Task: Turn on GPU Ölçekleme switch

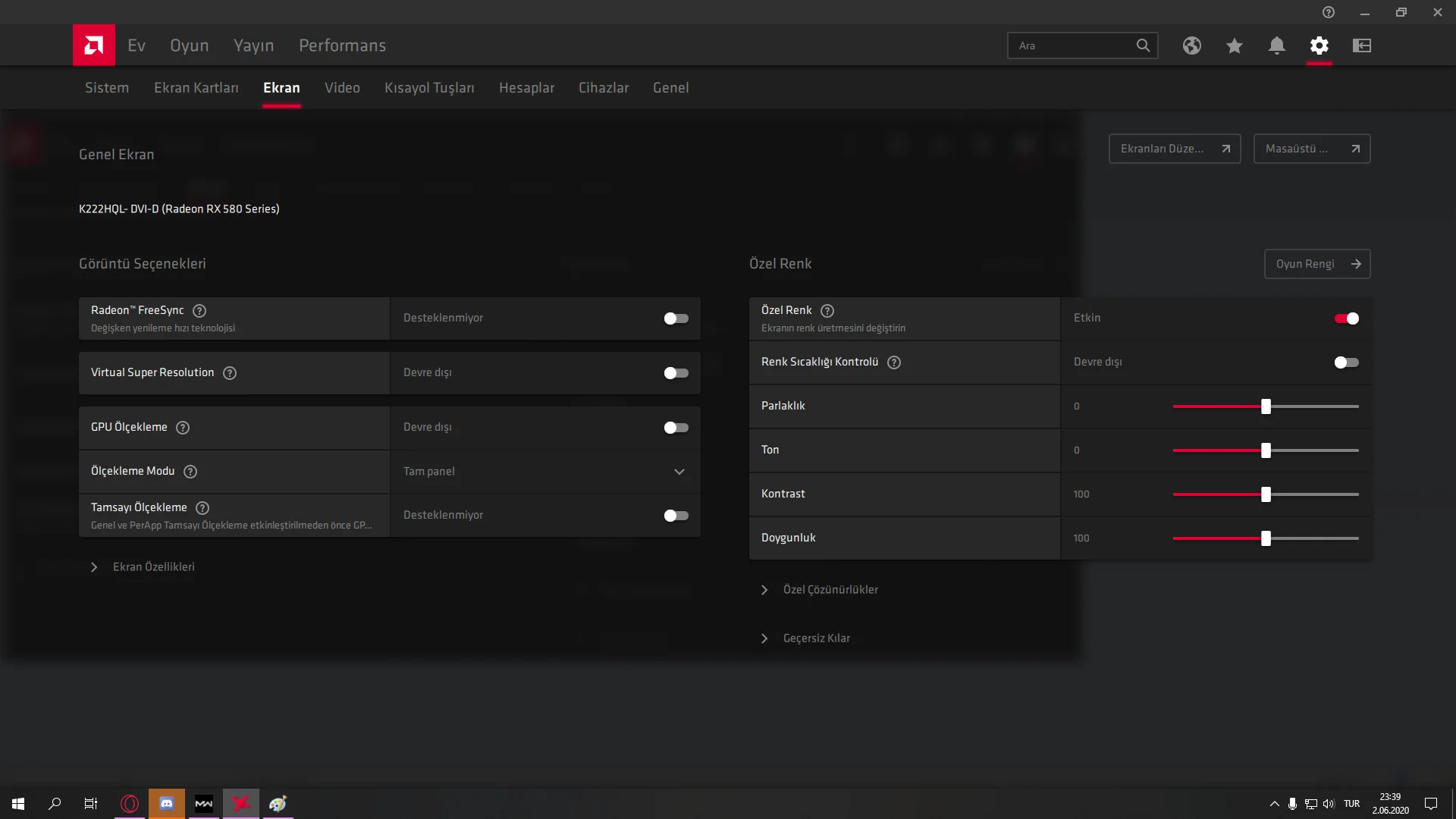Action: (676, 428)
